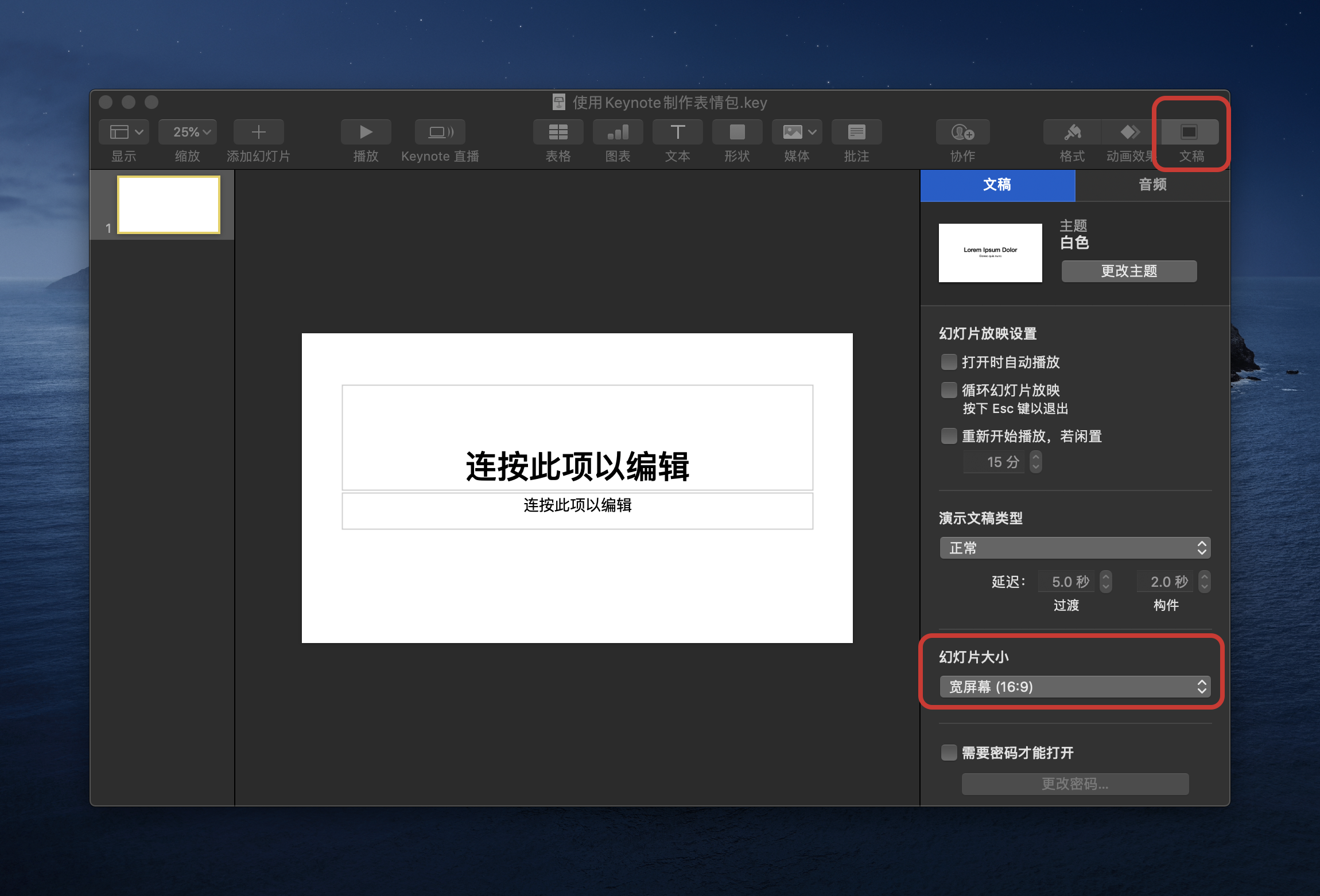This screenshot has width=1320, height=896.
Task: Click the 更改主题 button
Action: coord(1129,271)
